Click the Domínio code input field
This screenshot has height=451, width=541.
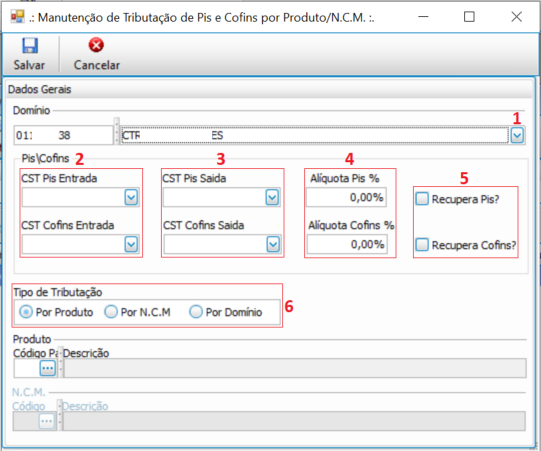[63, 135]
